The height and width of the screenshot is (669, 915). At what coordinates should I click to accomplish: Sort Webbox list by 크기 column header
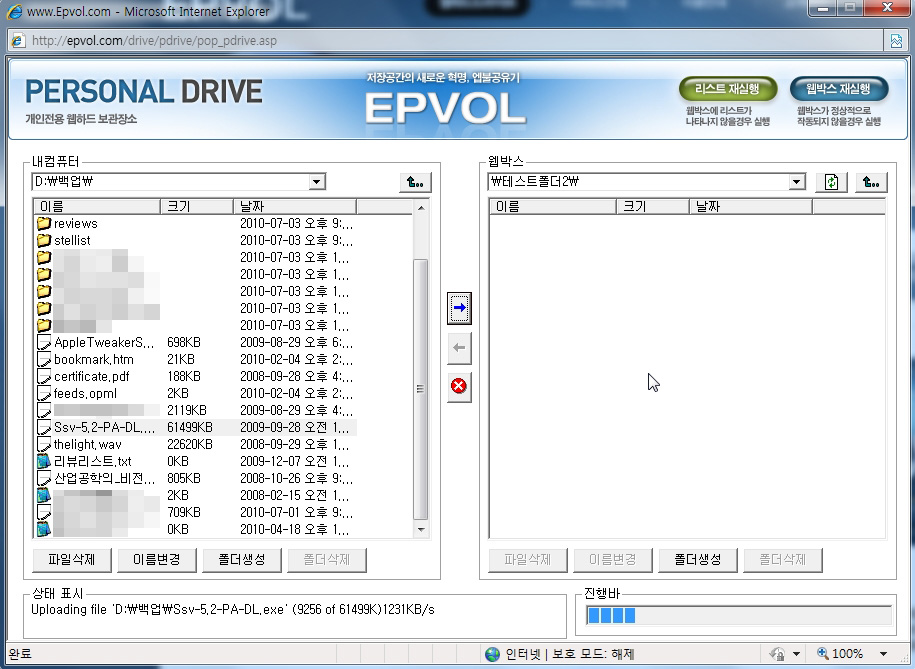[x=652, y=206]
